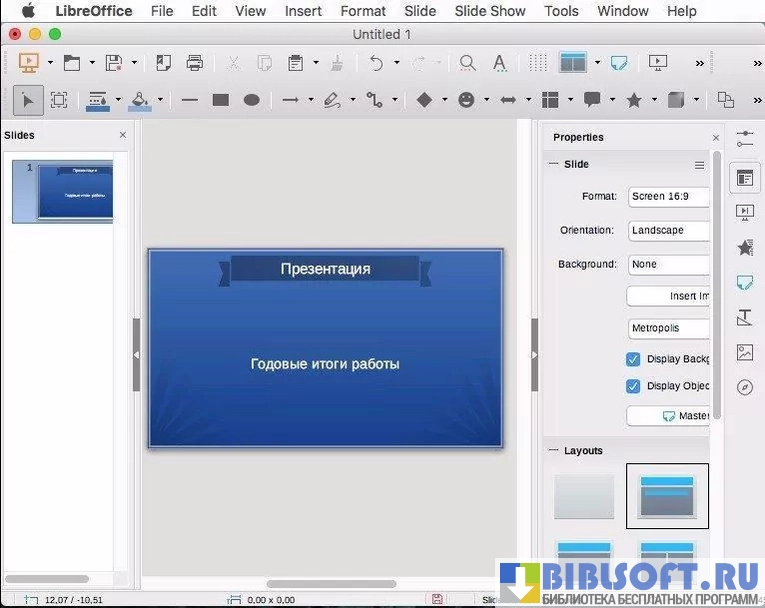
Task: Open the Format dropdown showing Screen 16:9
Action: click(x=669, y=197)
